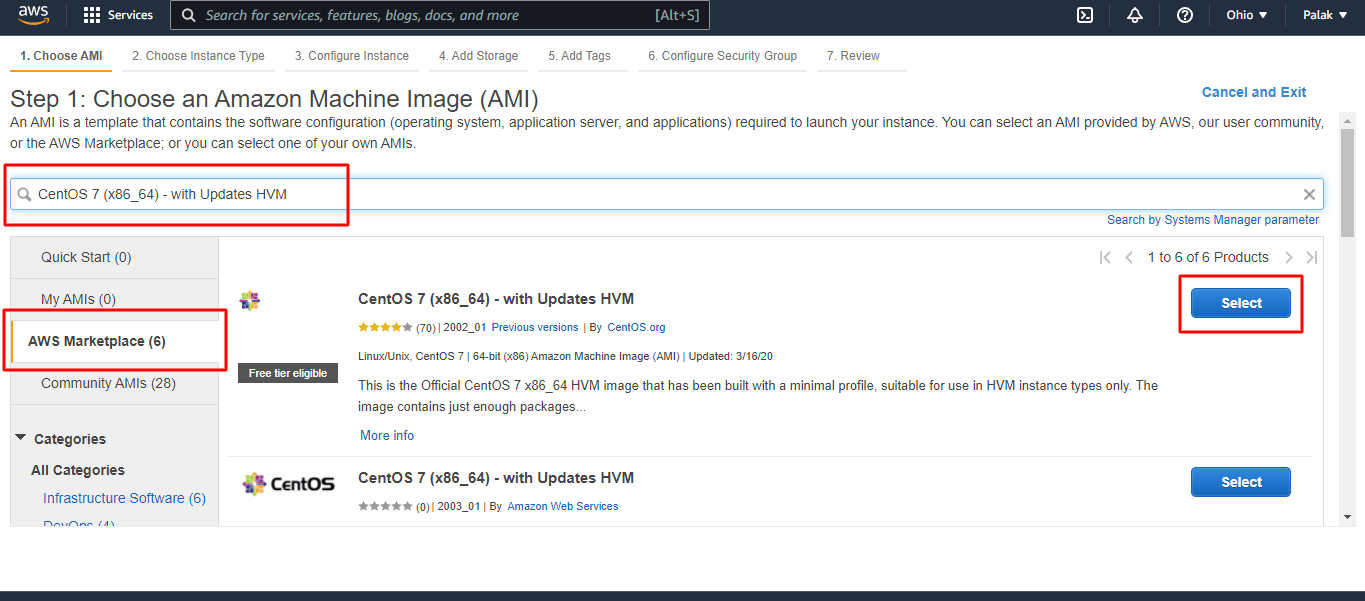The width and height of the screenshot is (1365, 601).
Task: Select AWS Marketplace (6) section
Action: [97, 341]
